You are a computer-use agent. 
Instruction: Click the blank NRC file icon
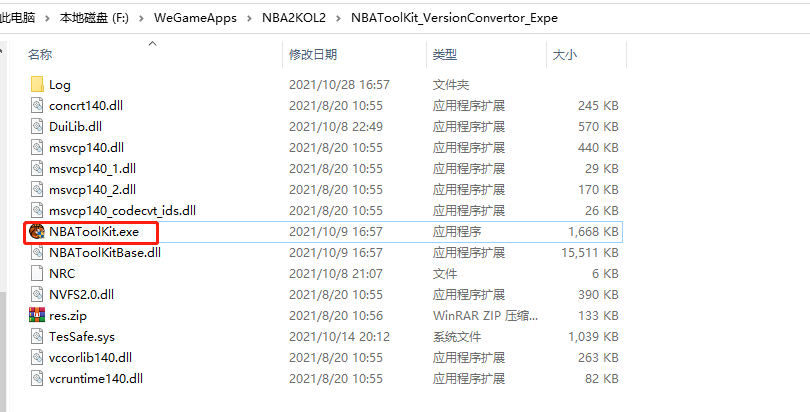(x=37, y=274)
